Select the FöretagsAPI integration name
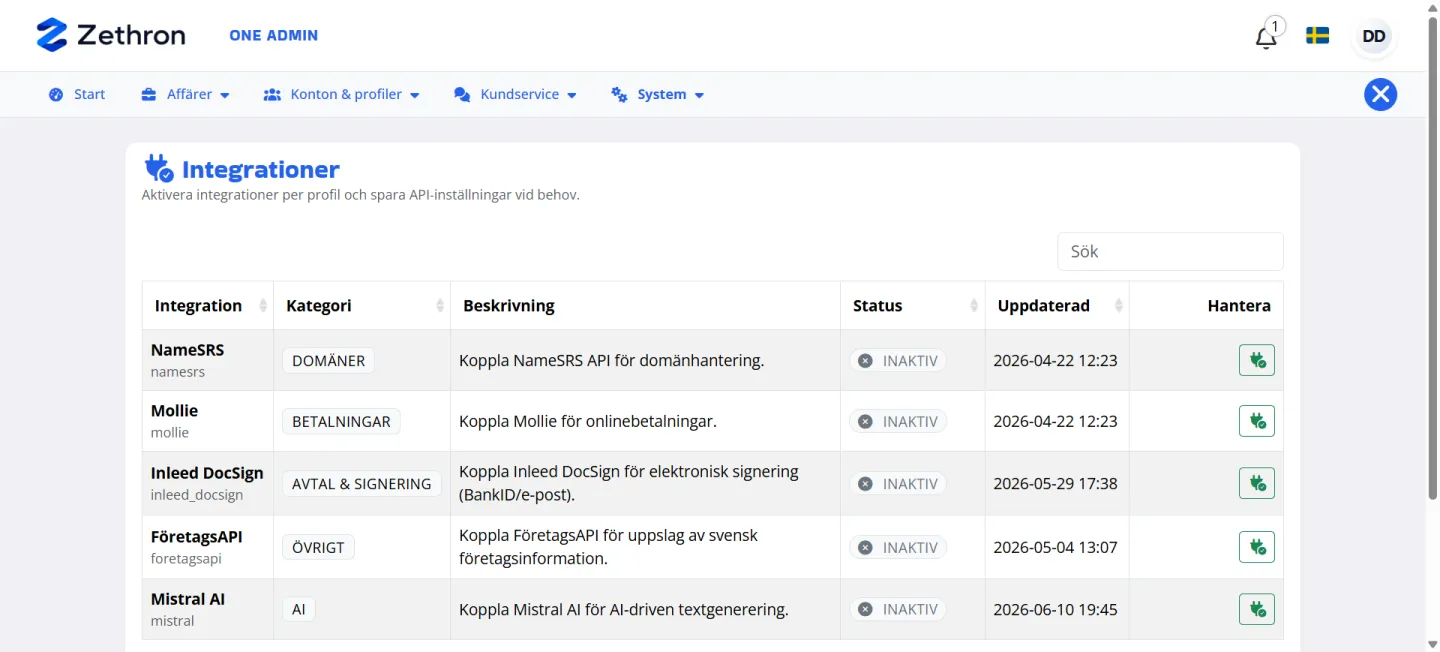 (196, 537)
